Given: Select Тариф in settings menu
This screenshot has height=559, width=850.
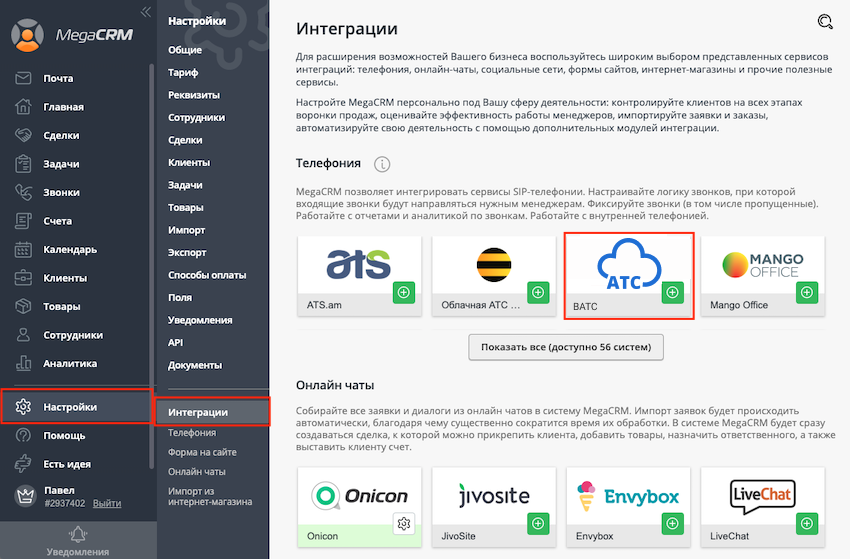Looking at the screenshot, I should [x=183, y=72].
